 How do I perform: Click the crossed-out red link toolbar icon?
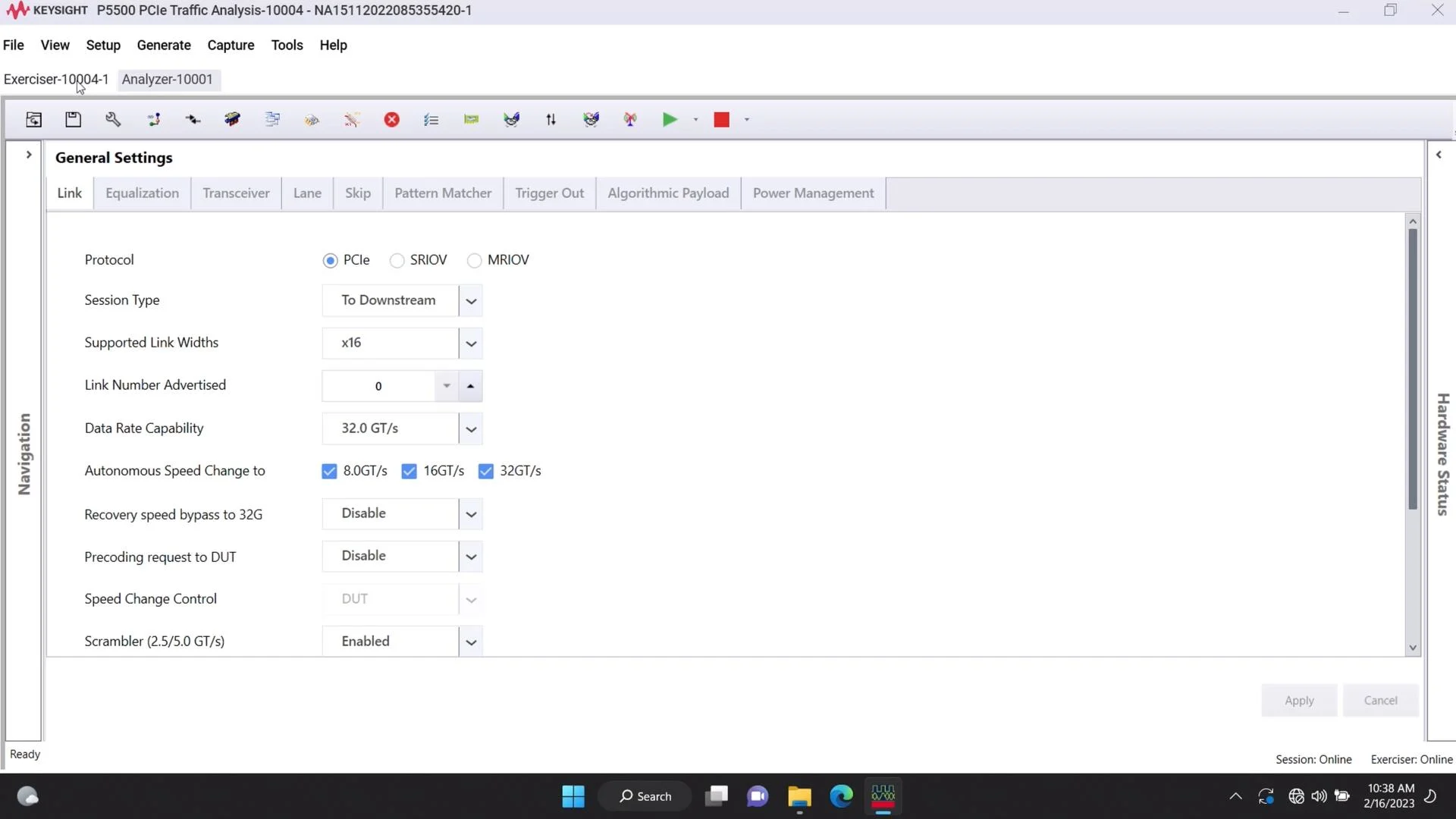click(x=352, y=119)
